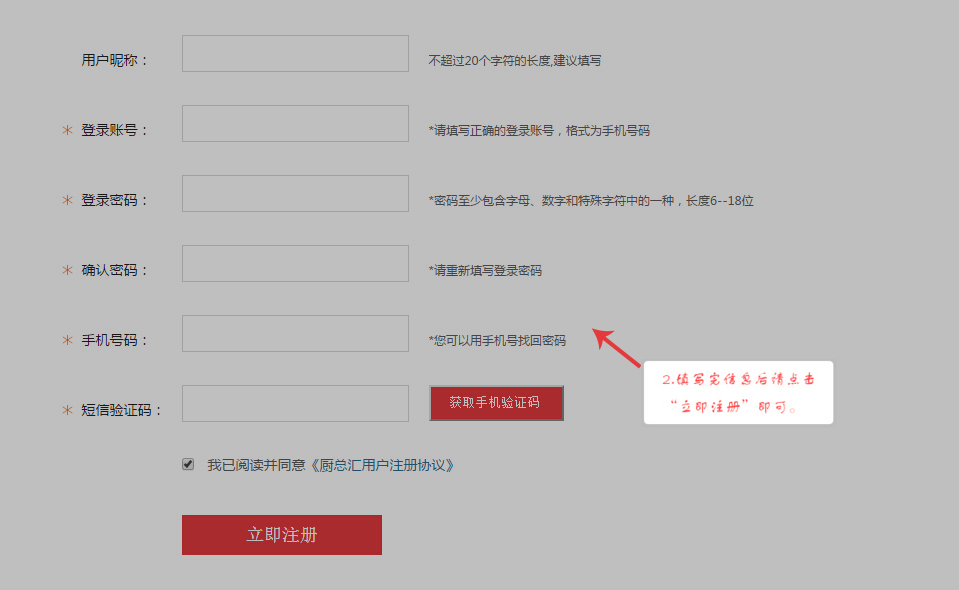Screen dimensions: 959x590
Task: Click the 我已阅读并同意 text beside the checkbox
Action: point(257,465)
